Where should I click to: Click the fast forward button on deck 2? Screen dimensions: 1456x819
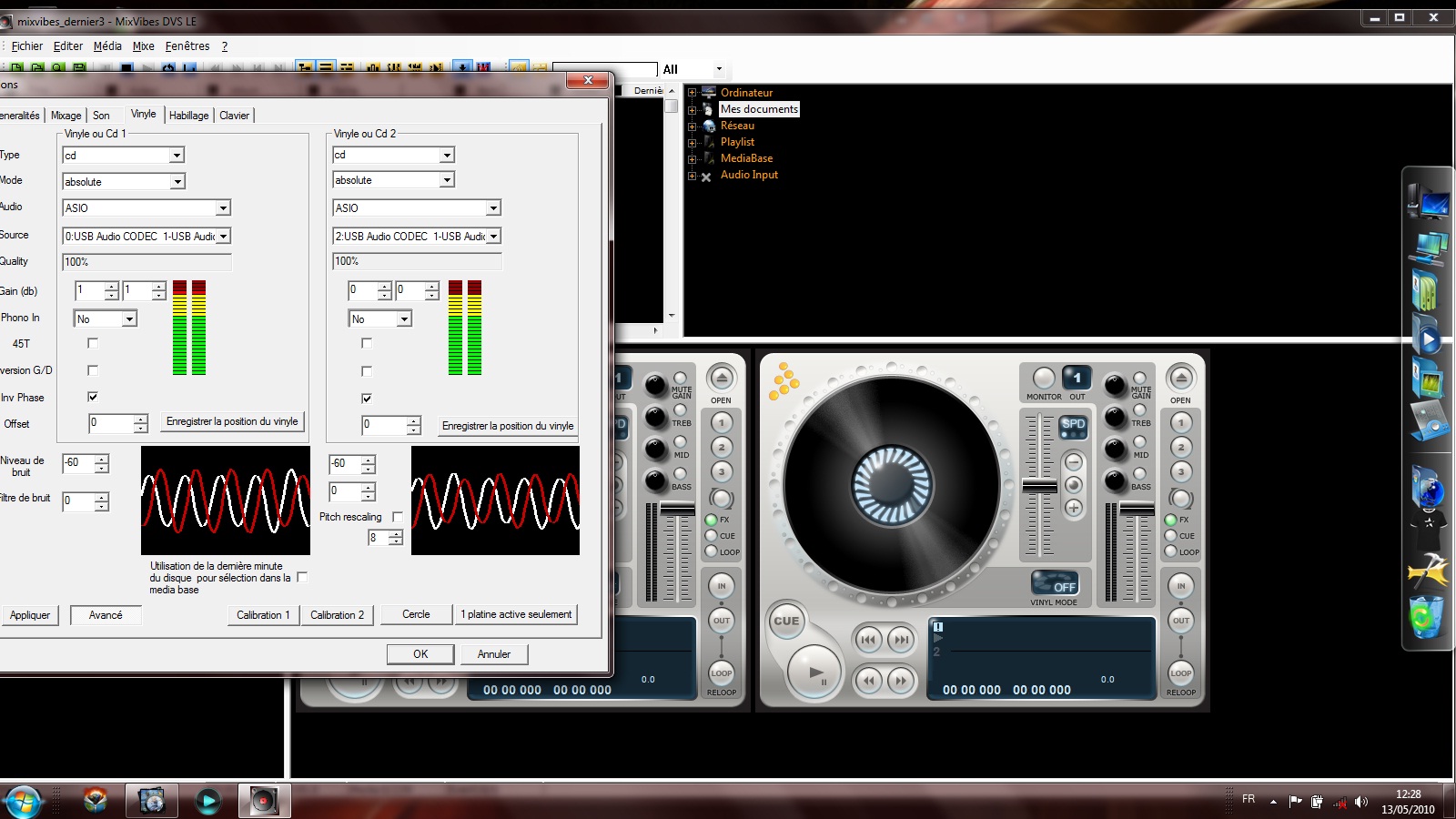coord(901,680)
